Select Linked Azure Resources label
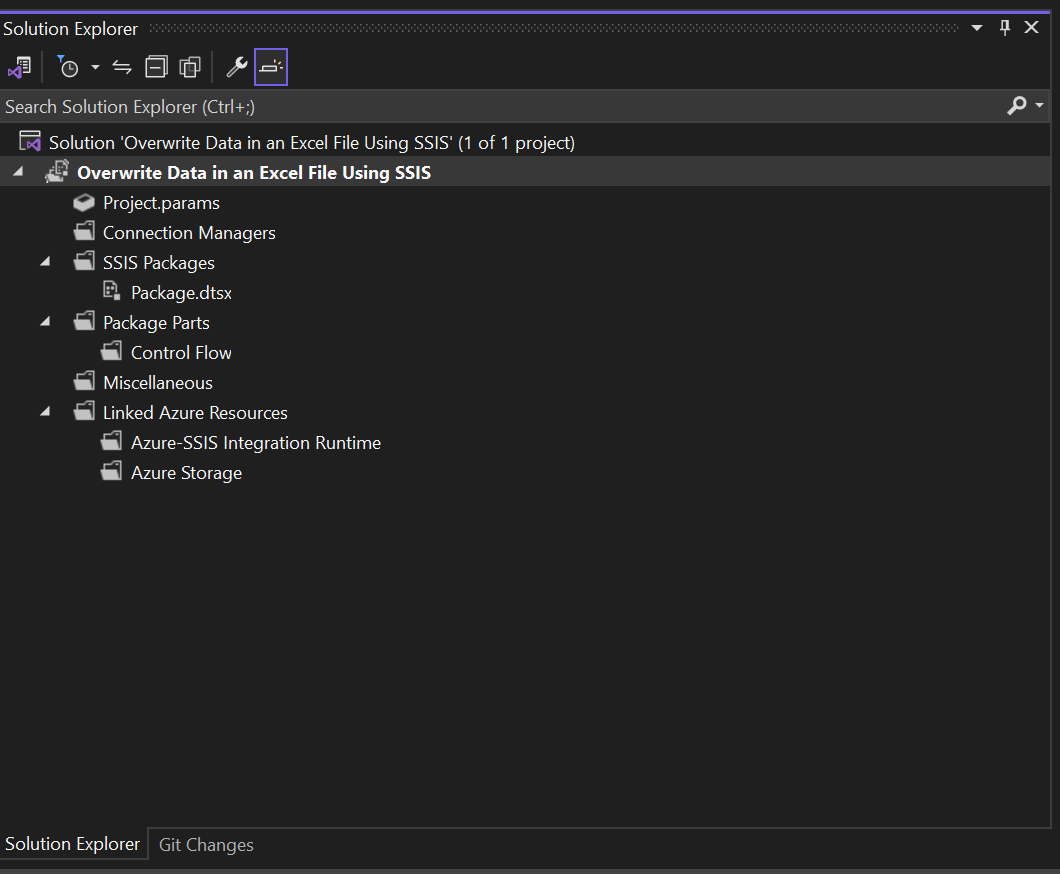Image resolution: width=1060 pixels, height=874 pixels. pos(195,412)
